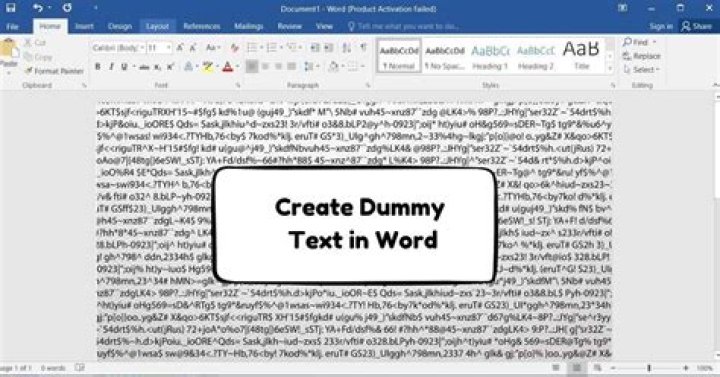Click the Save icon in title bar
Screen dimensions: 720x377
(x=11, y=8)
